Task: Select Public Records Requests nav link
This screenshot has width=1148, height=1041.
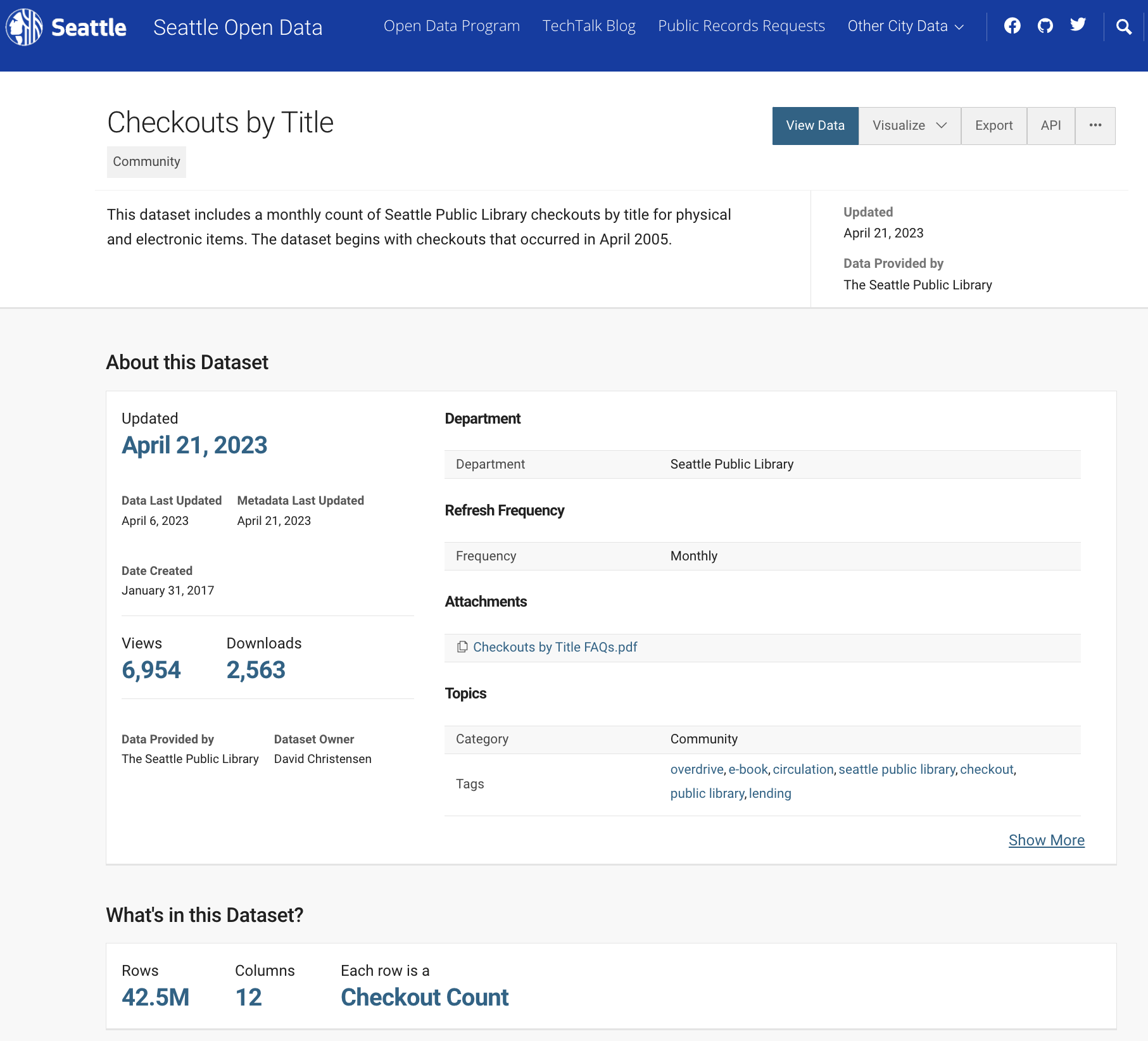Action: click(741, 26)
